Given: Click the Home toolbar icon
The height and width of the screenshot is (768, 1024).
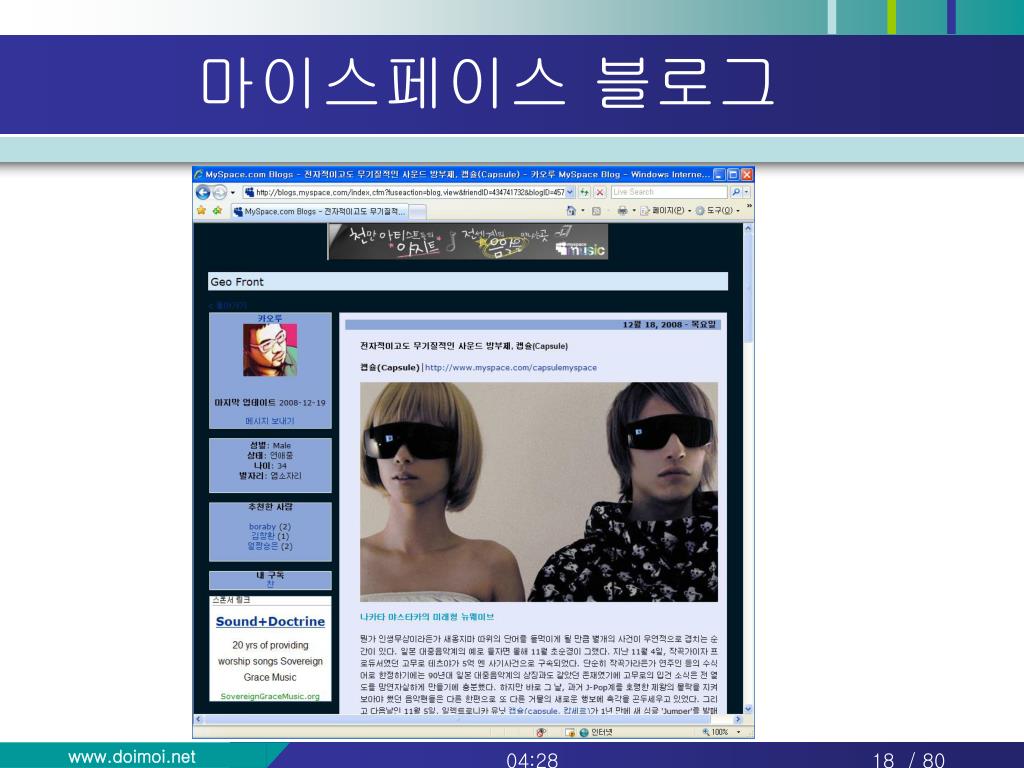Looking at the screenshot, I should click(x=571, y=210).
